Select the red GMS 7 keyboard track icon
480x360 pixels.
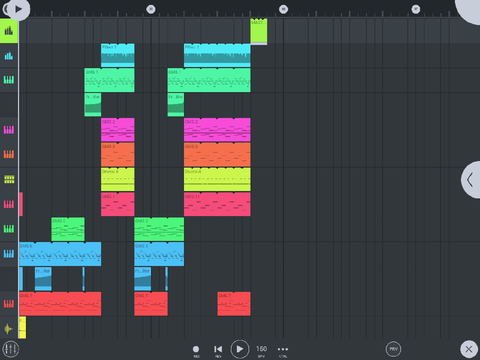pos(9,304)
